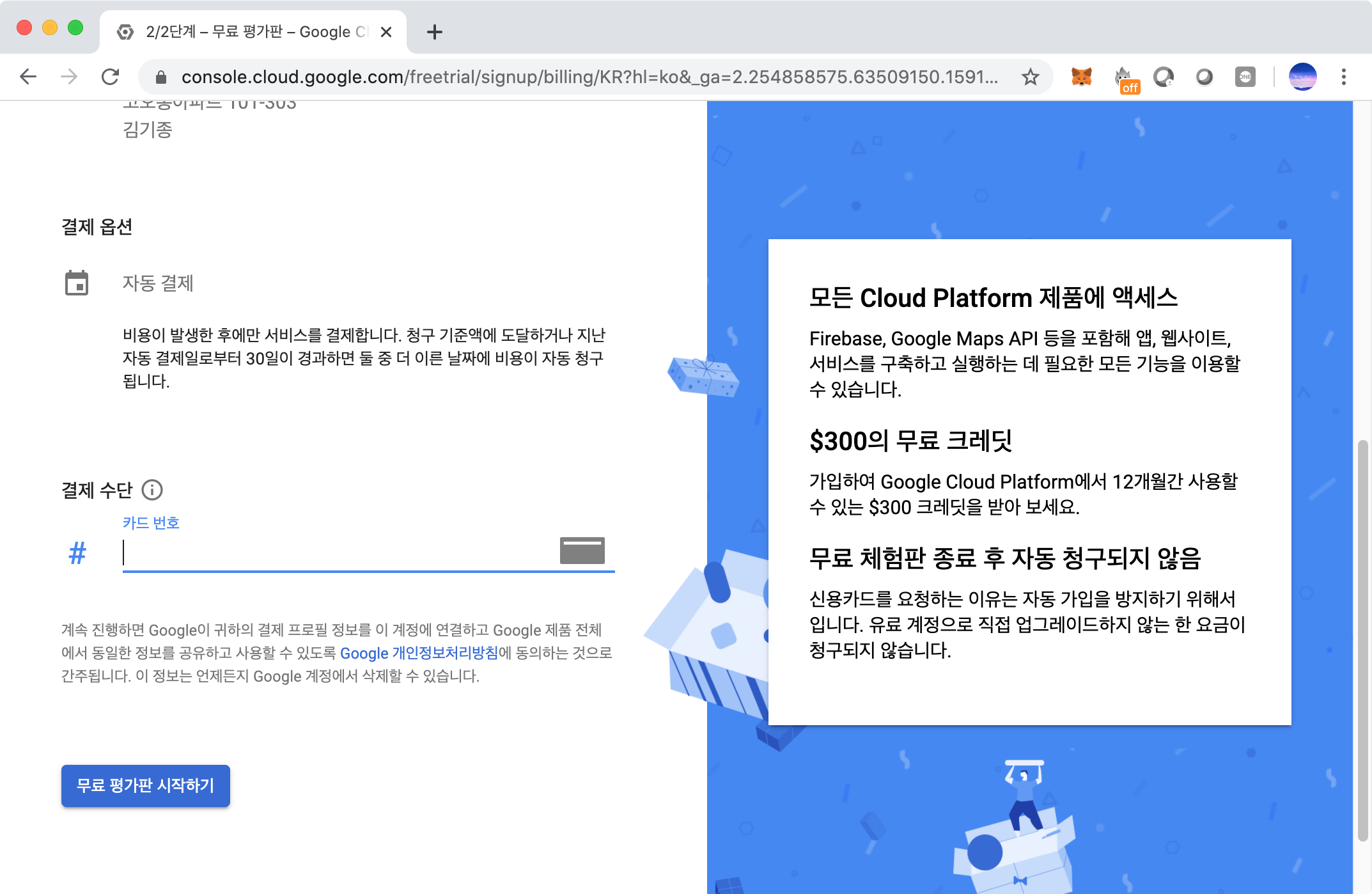This screenshot has width=1372, height=894.
Task: Click the info icon next to 결제 수단
Action: pos(152,490)
